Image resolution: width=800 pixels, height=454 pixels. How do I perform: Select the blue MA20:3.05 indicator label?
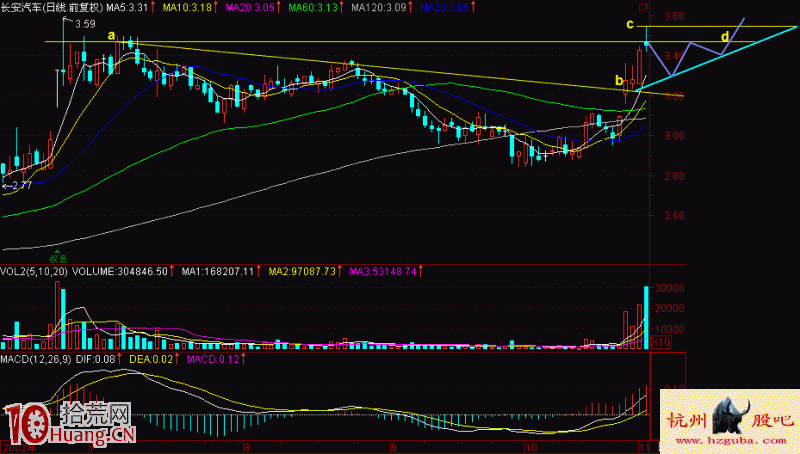tap(444, 8)
